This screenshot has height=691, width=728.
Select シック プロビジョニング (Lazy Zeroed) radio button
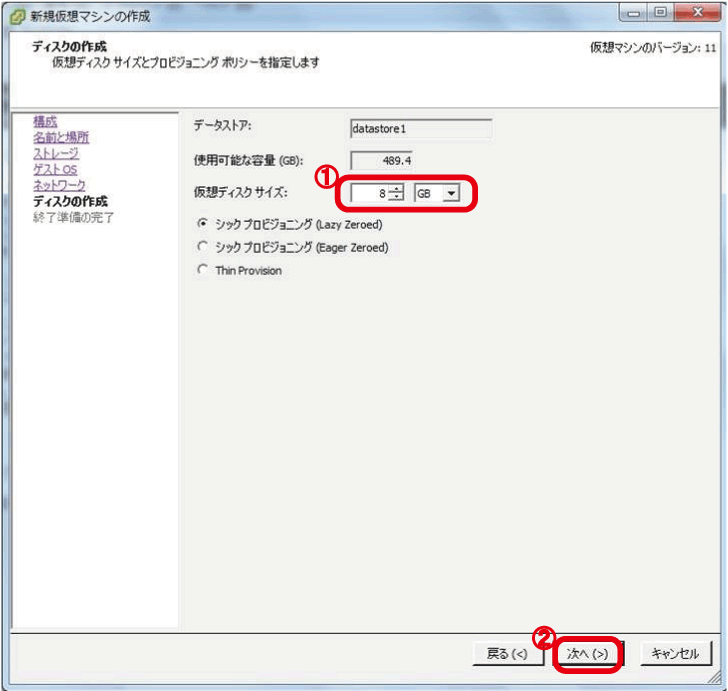(202, 224)
